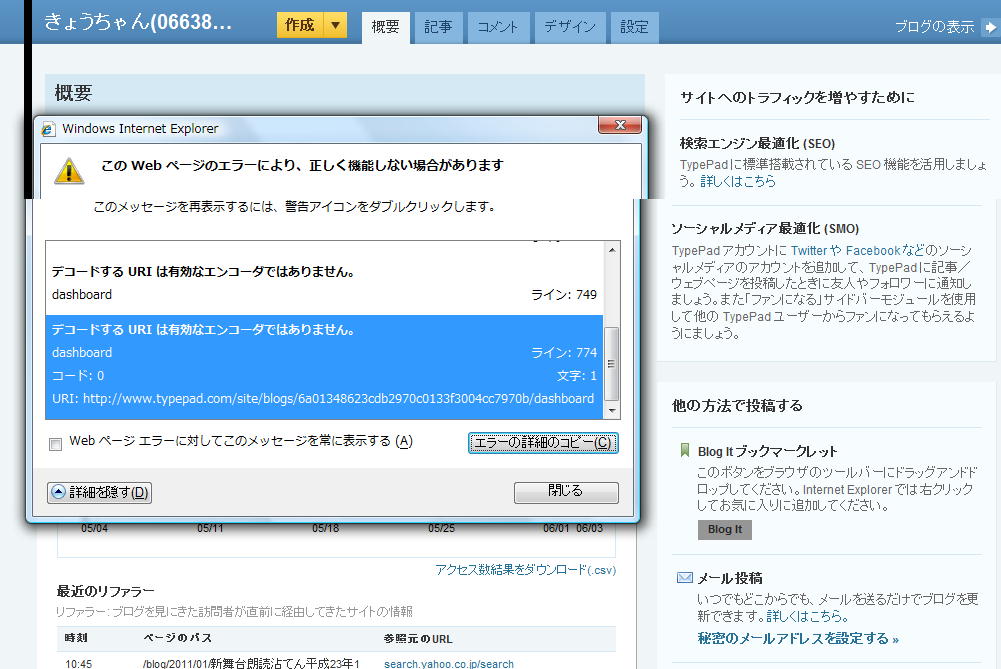Open the 設定 tab

(634, 27)
